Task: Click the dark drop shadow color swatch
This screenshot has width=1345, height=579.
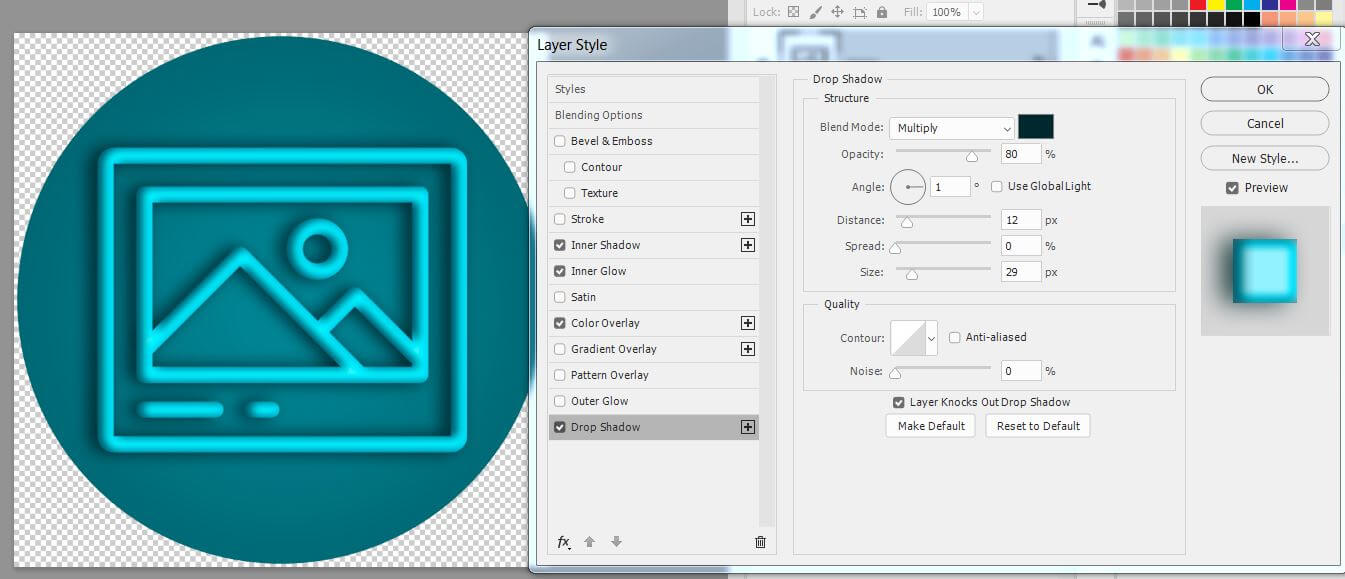Action: click(1035, 127)
